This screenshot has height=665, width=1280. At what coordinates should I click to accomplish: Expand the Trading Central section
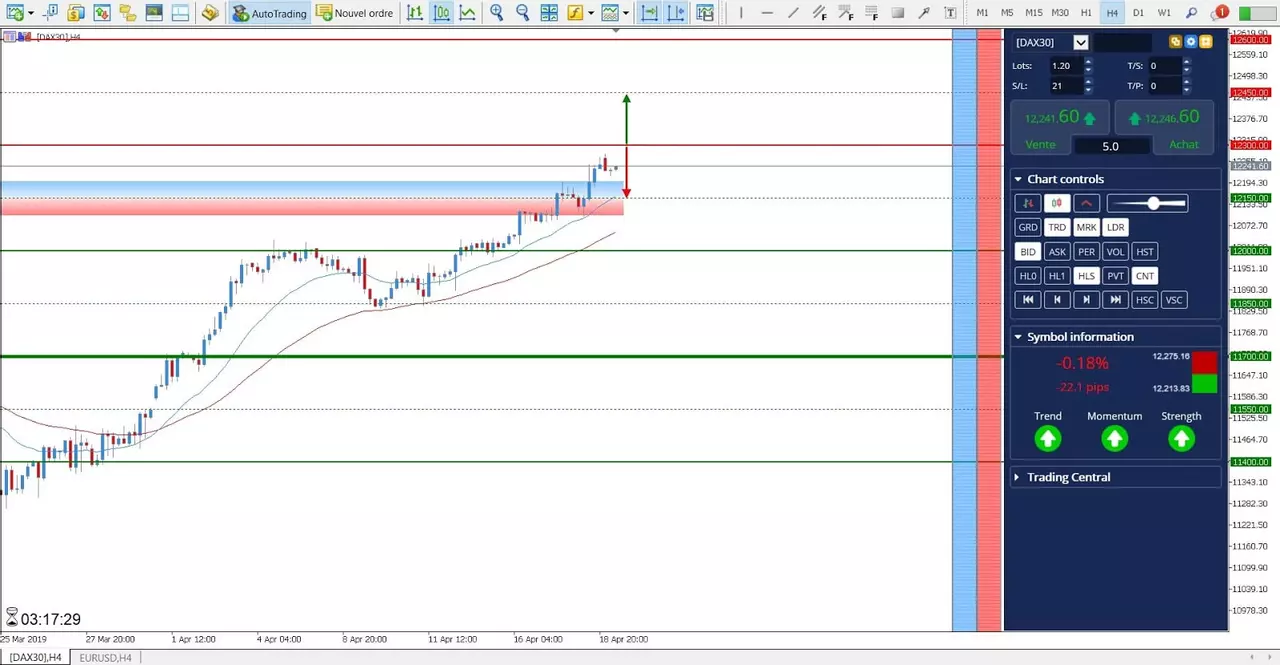click(1018, 477)
